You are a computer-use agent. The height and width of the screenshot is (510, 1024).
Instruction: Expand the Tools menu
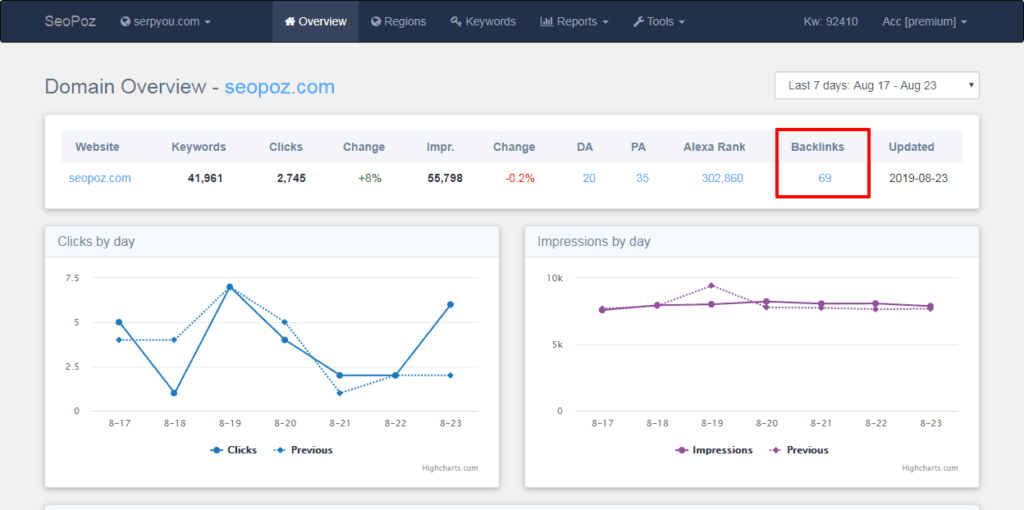point(659,22)
